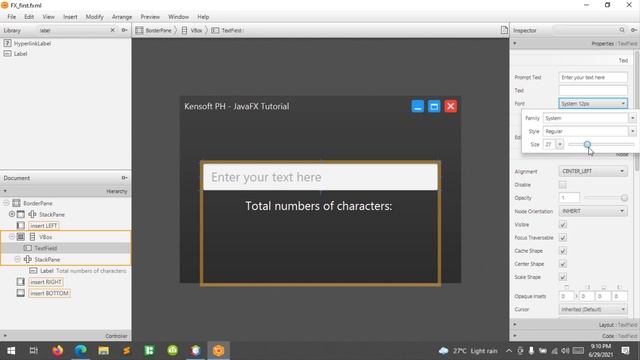This screenshot has width=640, height=360.
Task: Toggle the Scale Shape checkbox
Action: pyautogui.click(x=562, y=277)
